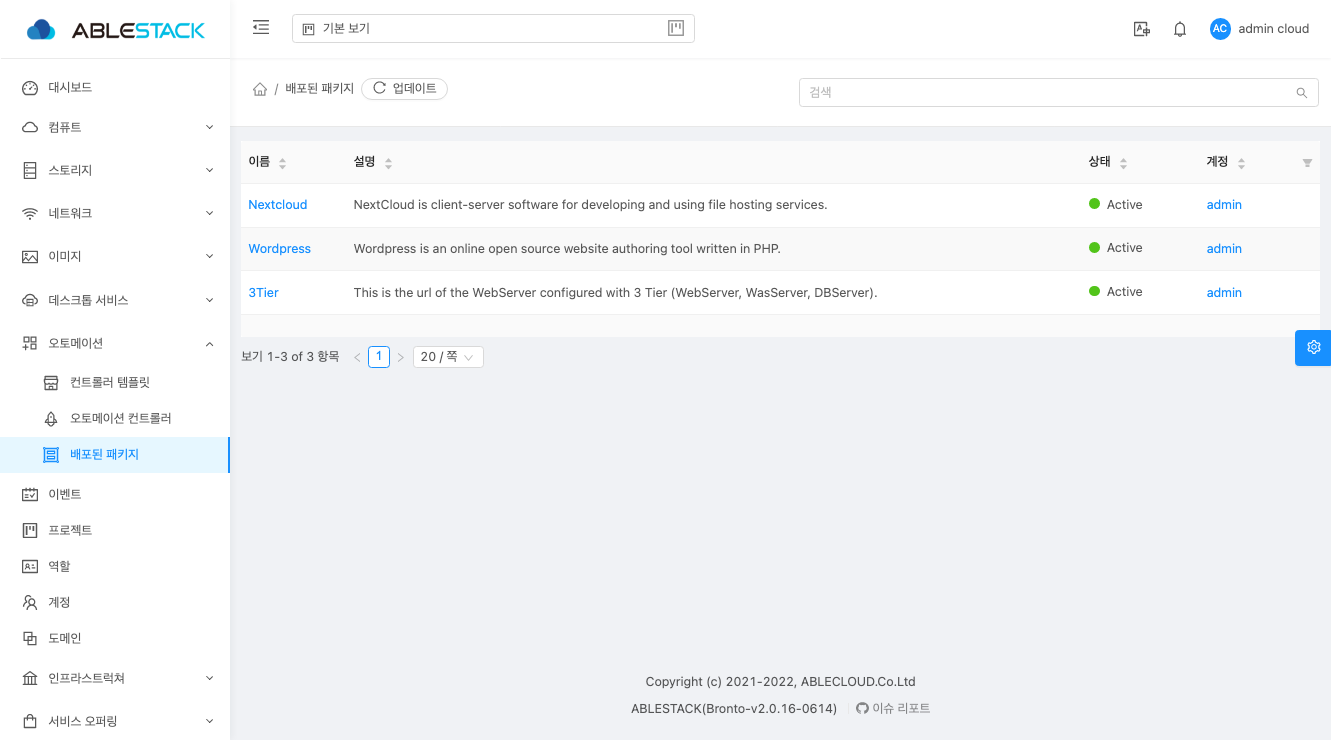This screenshot has height=740, width=1331.
Task: Click the domain blocks icon
Action: point(30,638)
